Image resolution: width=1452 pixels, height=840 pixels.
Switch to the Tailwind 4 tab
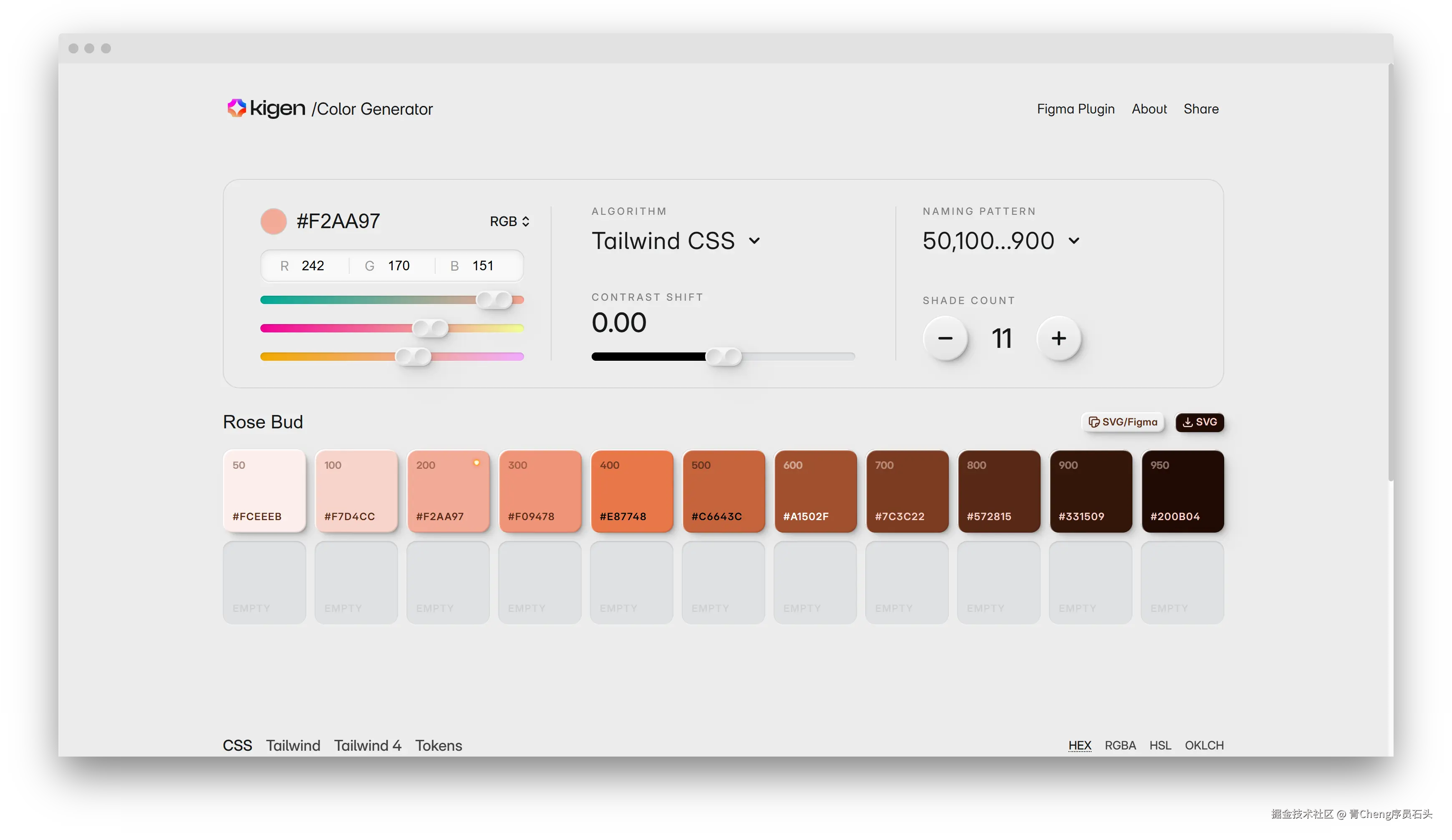tap(368, 745)
